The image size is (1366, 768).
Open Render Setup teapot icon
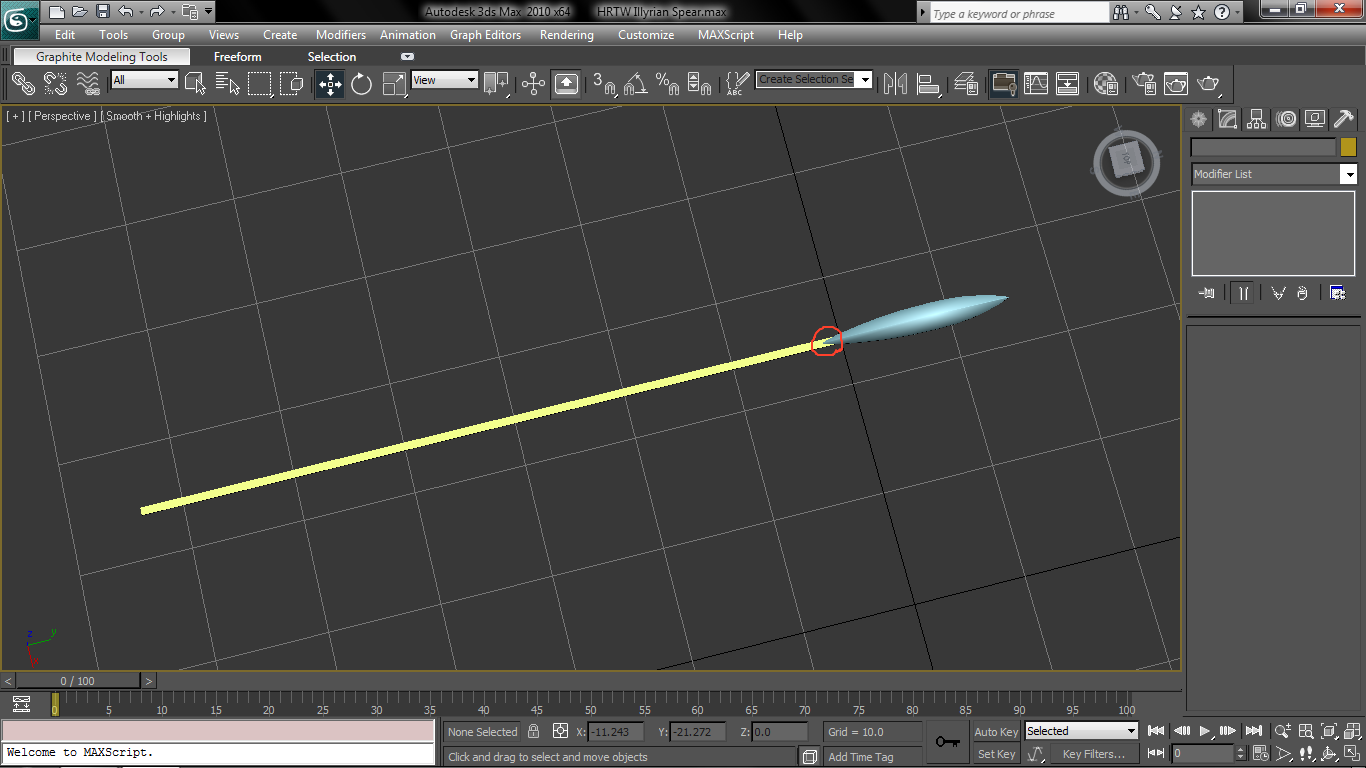pos(1143,83)
